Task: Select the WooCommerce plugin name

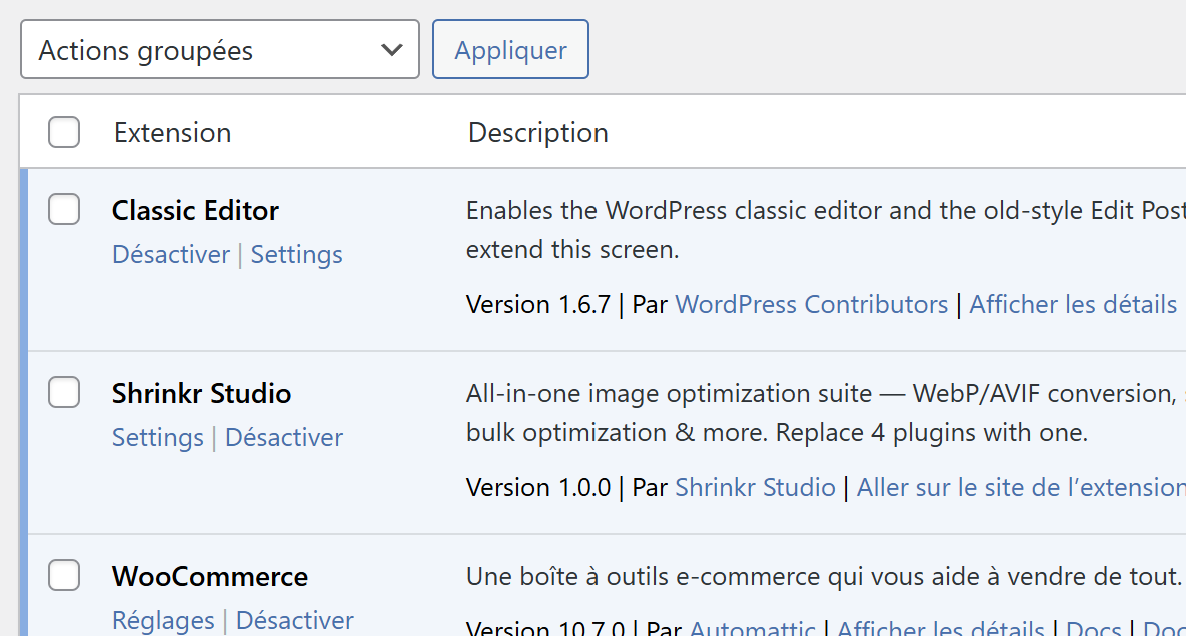Action: point(210,576)
